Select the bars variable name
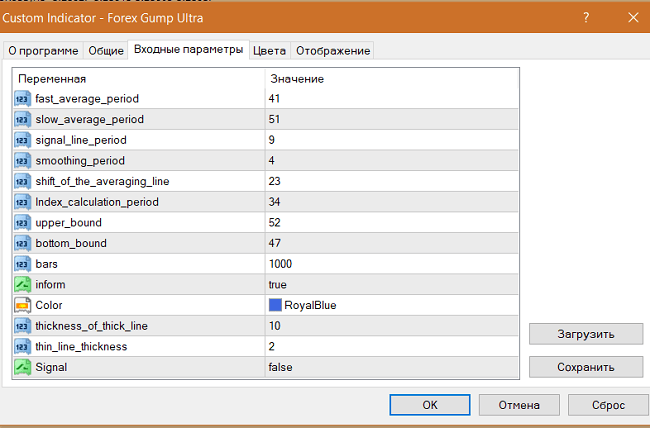 pyautogui.click(x=46, y=264)
